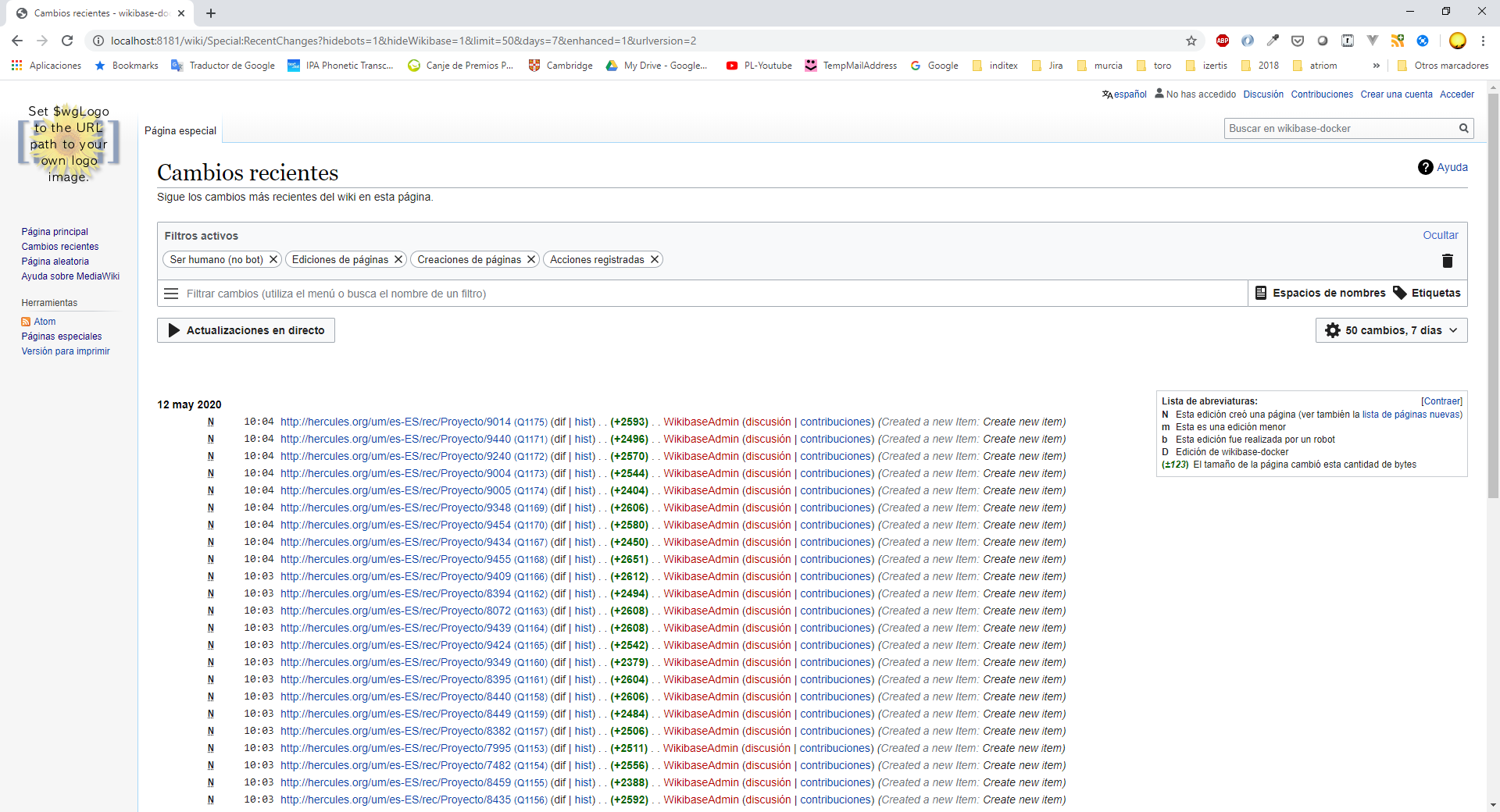1500x812 pixels.
Task: Go back to the previous page
Action: [17, 41]
